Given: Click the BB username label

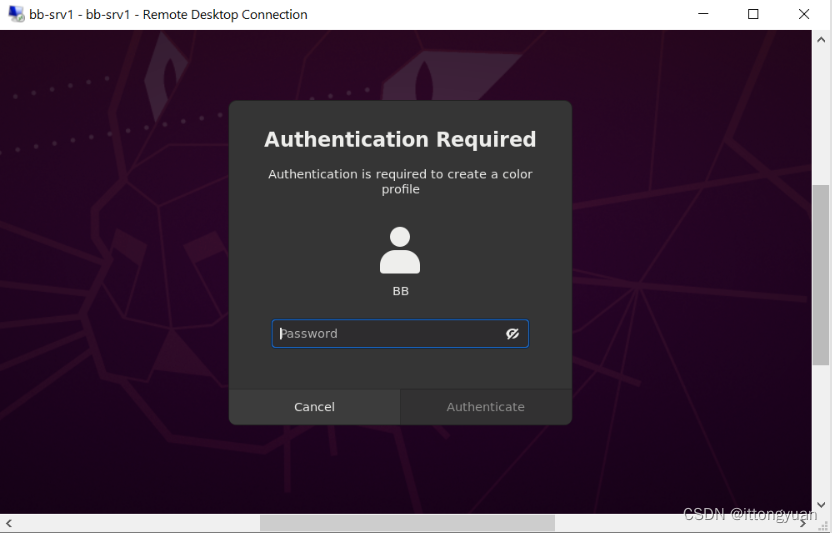Looking at the screenshot, I should tap(401, 291).
